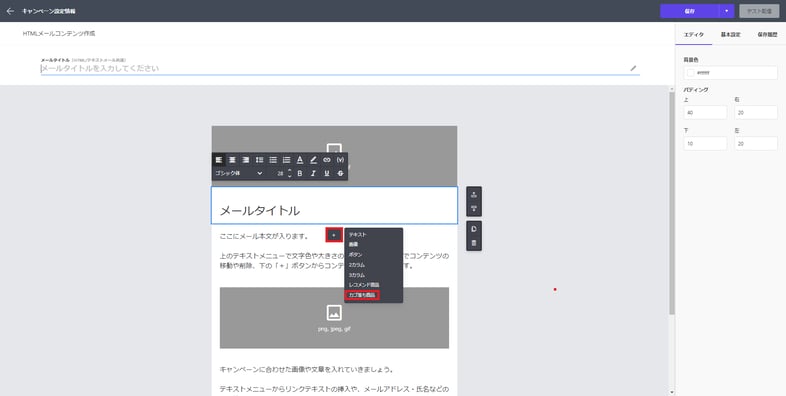The width and height of the screenshot is (786, 396).
Task: Insert a variable with the (v) icon
Action: click(340, 160)
